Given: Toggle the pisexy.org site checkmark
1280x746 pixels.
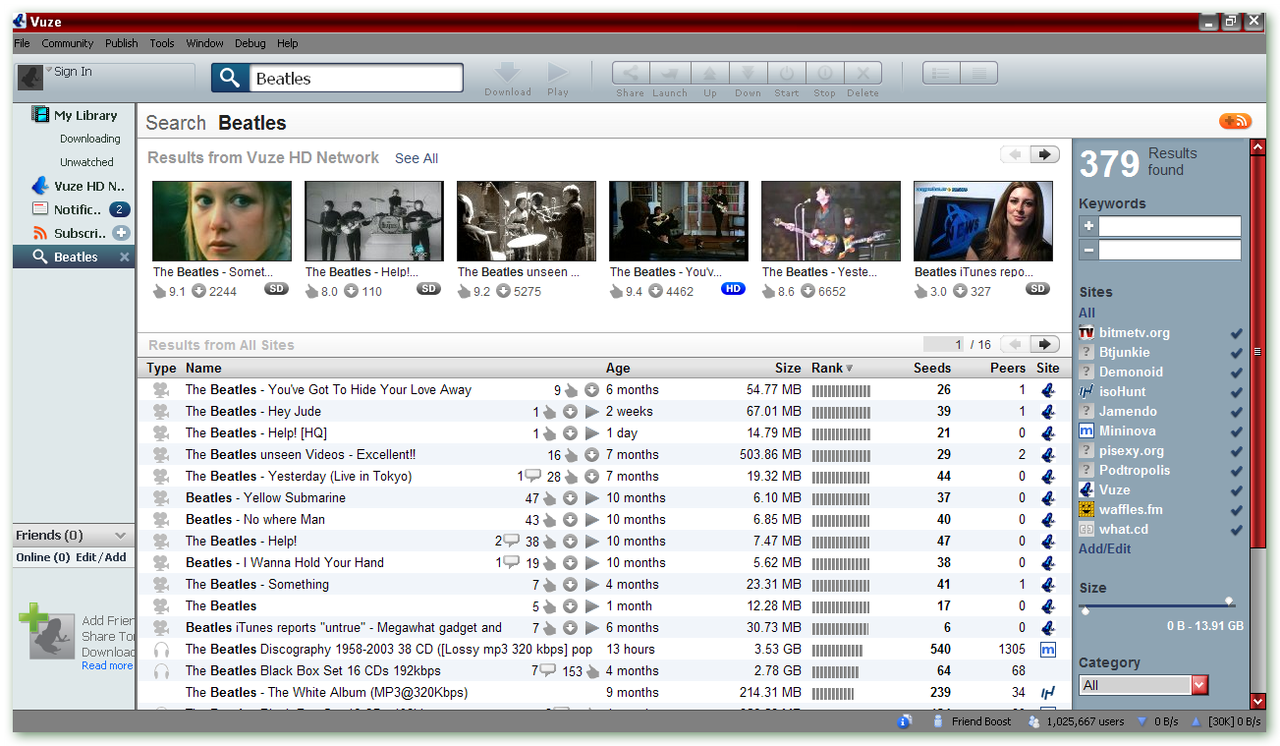Looking at the screenshot, I should (1236, 451).
